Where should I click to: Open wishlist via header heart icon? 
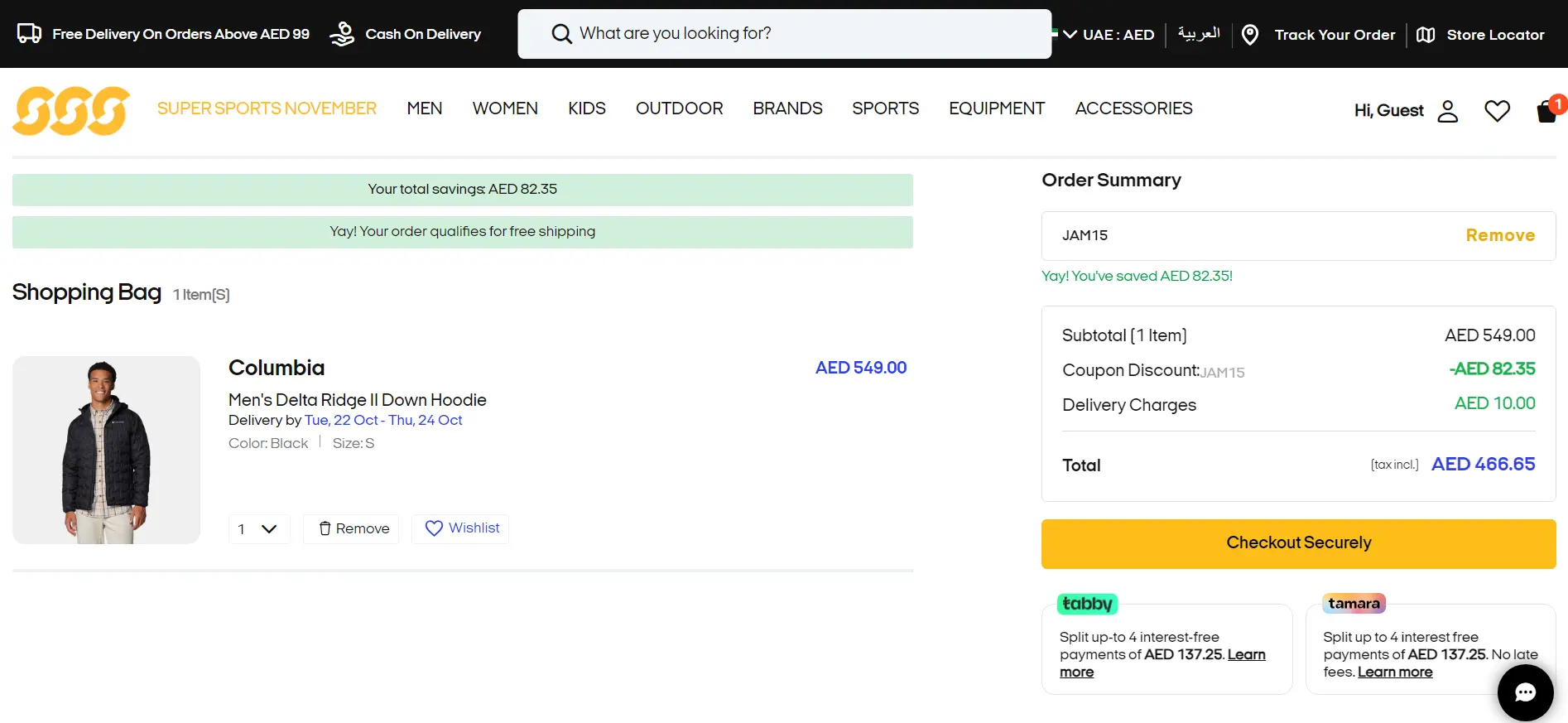[1497, 111]
